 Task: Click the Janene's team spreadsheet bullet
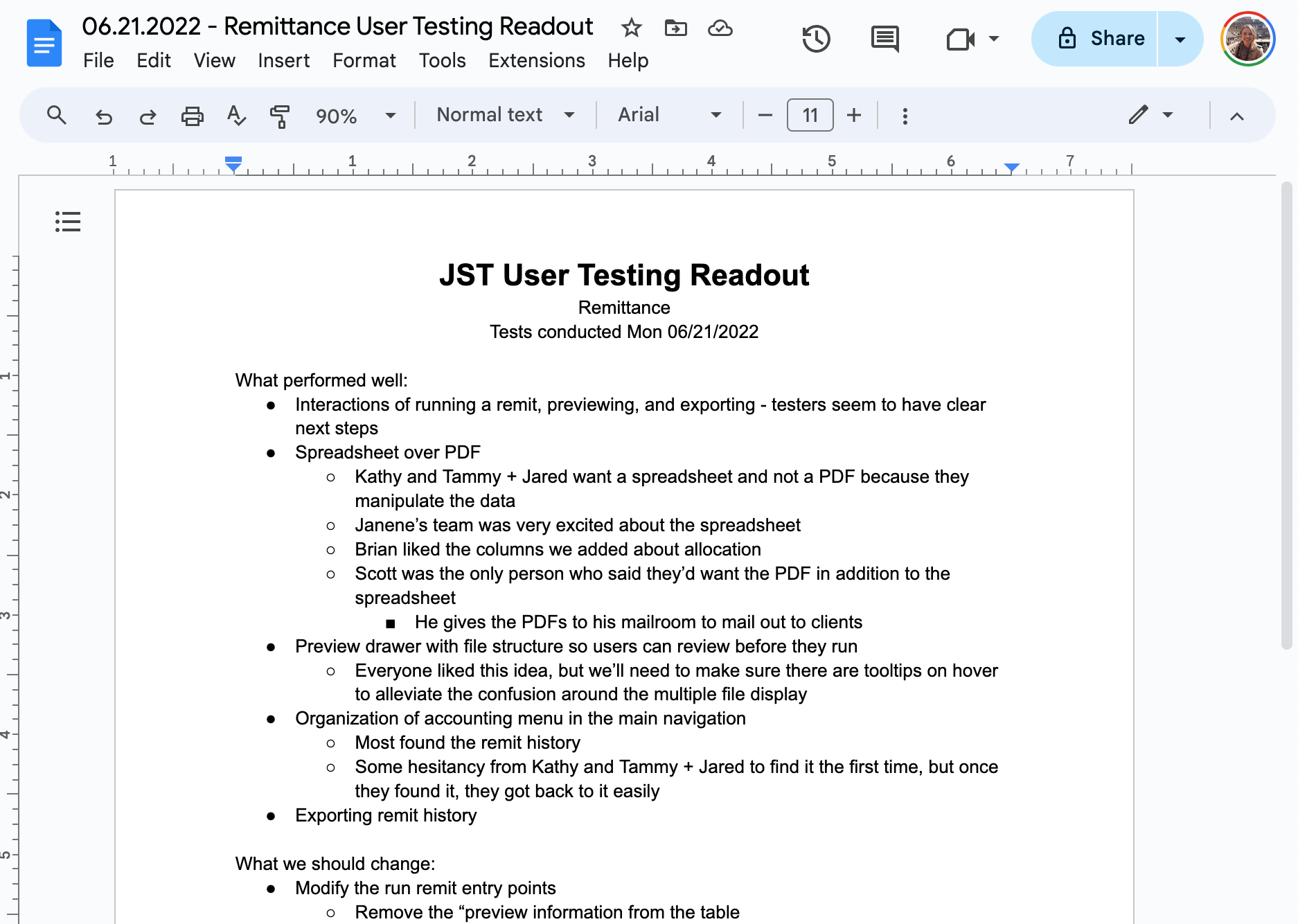[x=578, y=525]
